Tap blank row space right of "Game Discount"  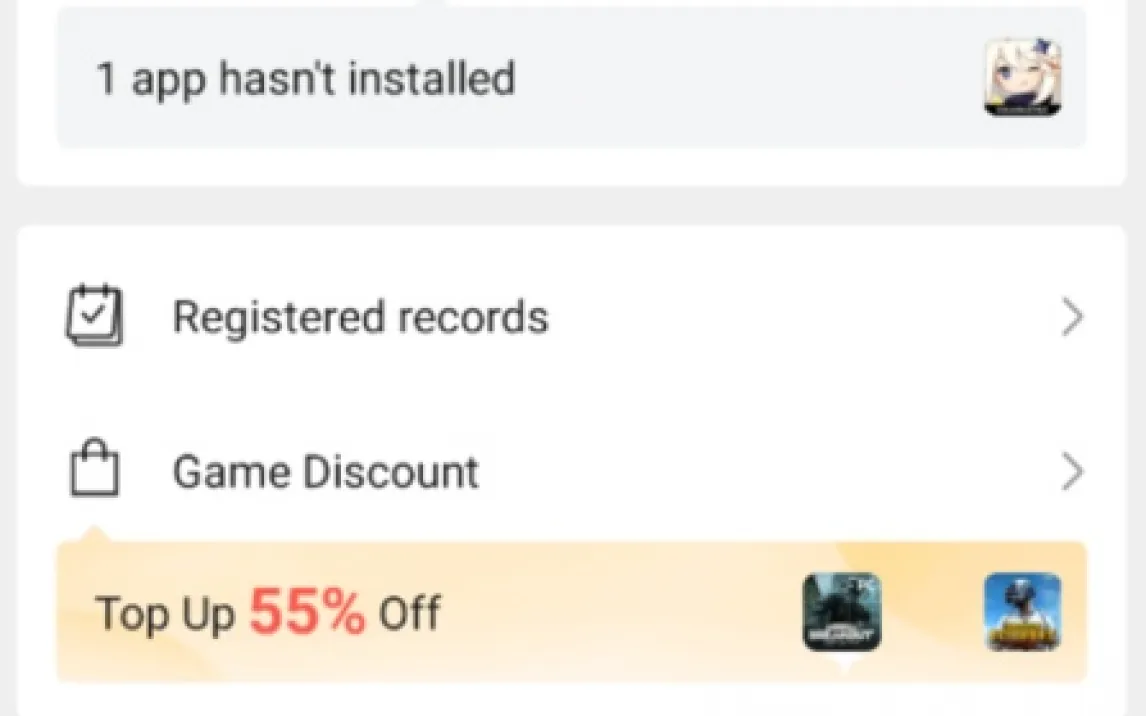coord(760,472)
